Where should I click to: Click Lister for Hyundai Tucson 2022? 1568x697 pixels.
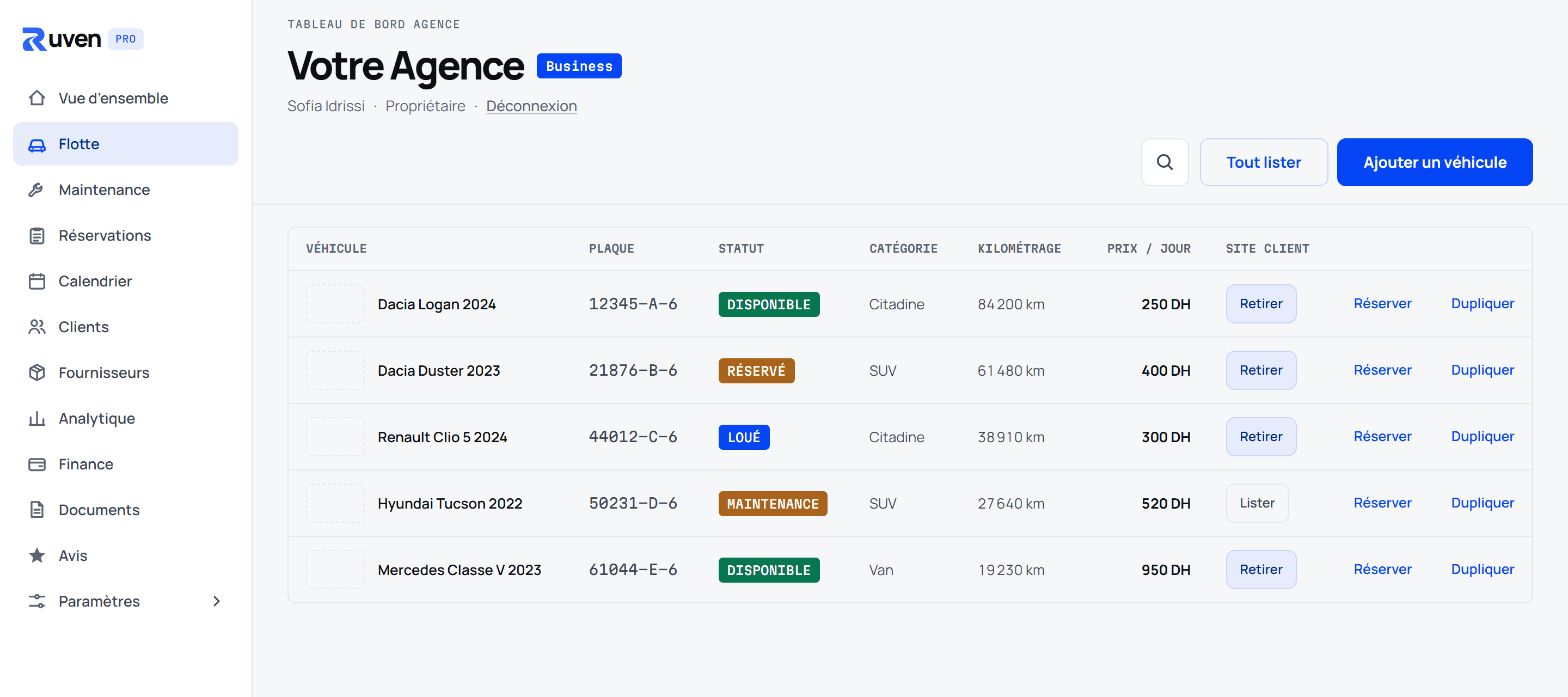[x=1257, y=503]
